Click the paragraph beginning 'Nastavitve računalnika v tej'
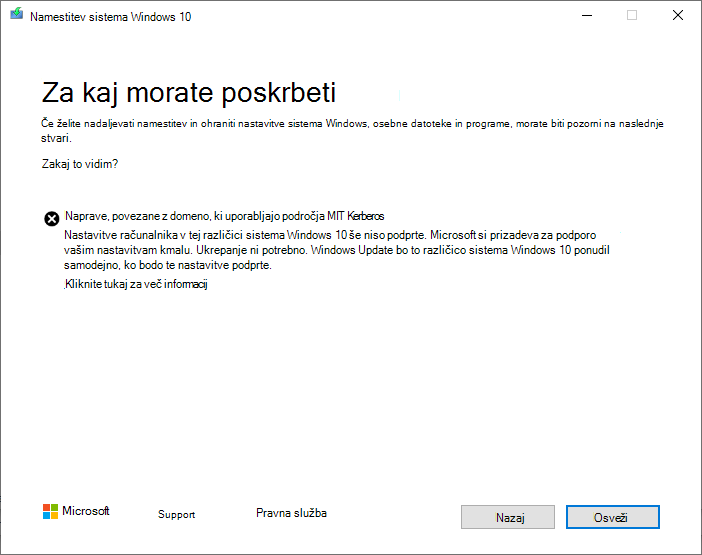 point(337,250)
